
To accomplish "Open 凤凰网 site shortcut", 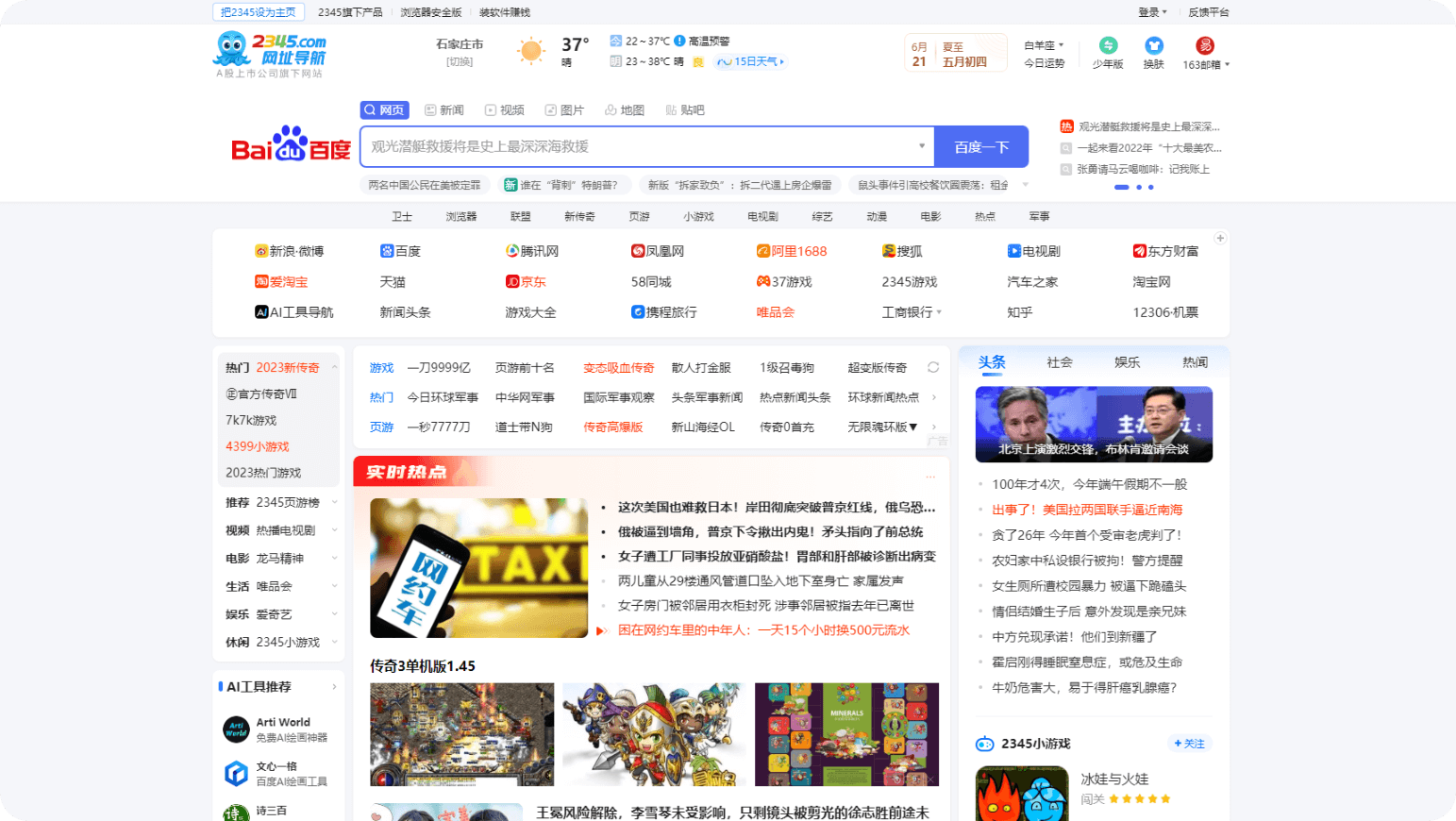I will click(x=658, y=251).
